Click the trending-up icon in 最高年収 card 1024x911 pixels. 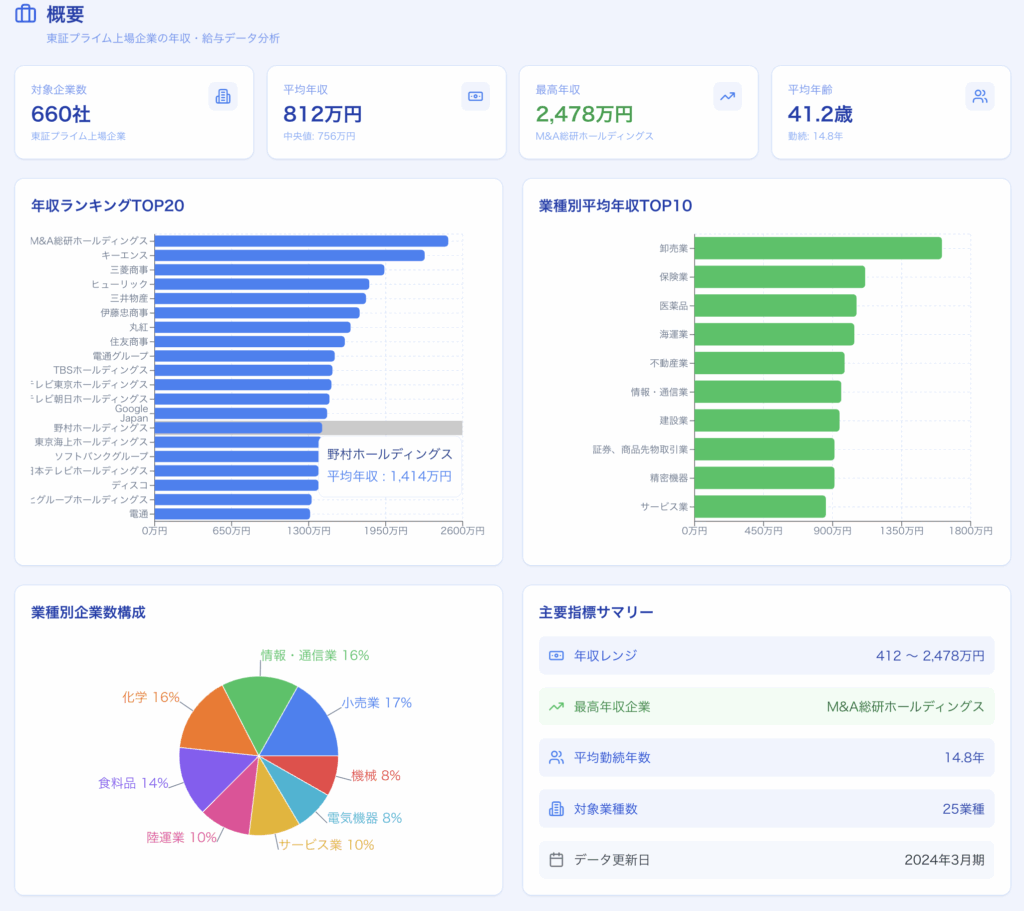[x=727, y=97]
